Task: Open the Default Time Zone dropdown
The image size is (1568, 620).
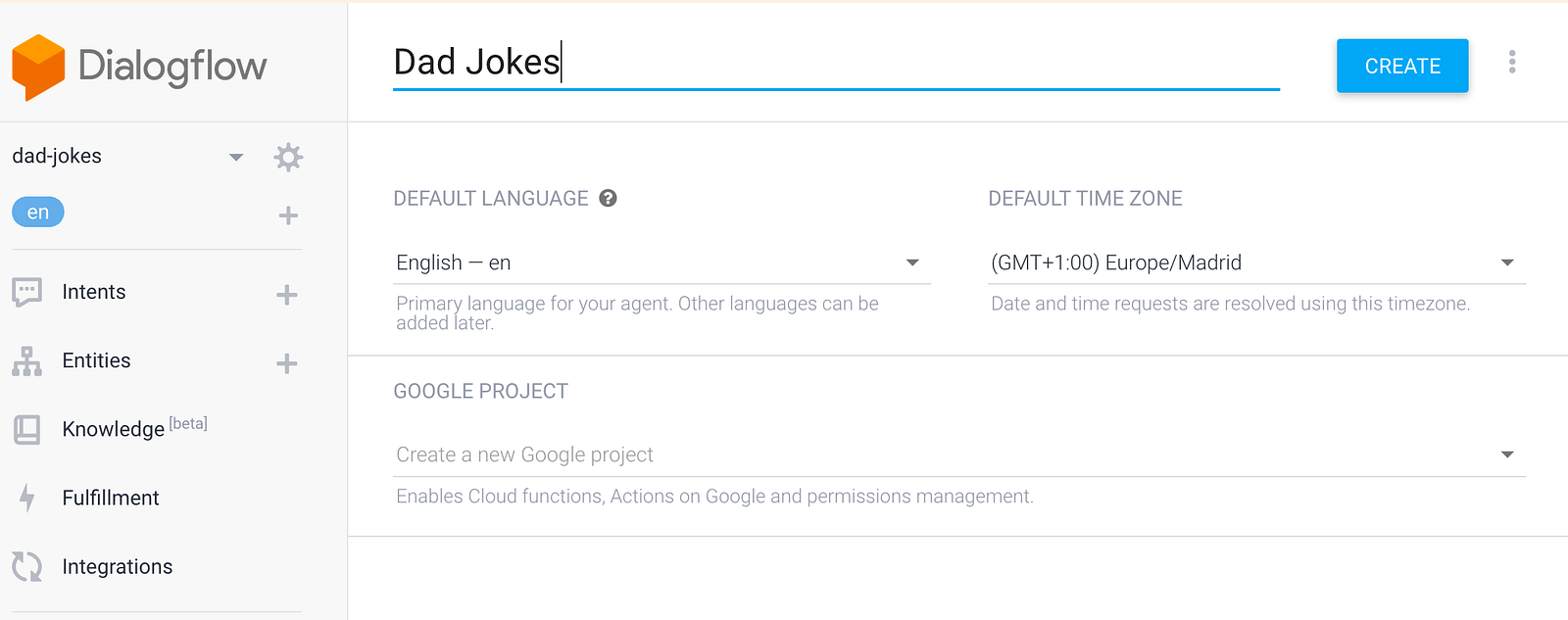Action: 1255,262
